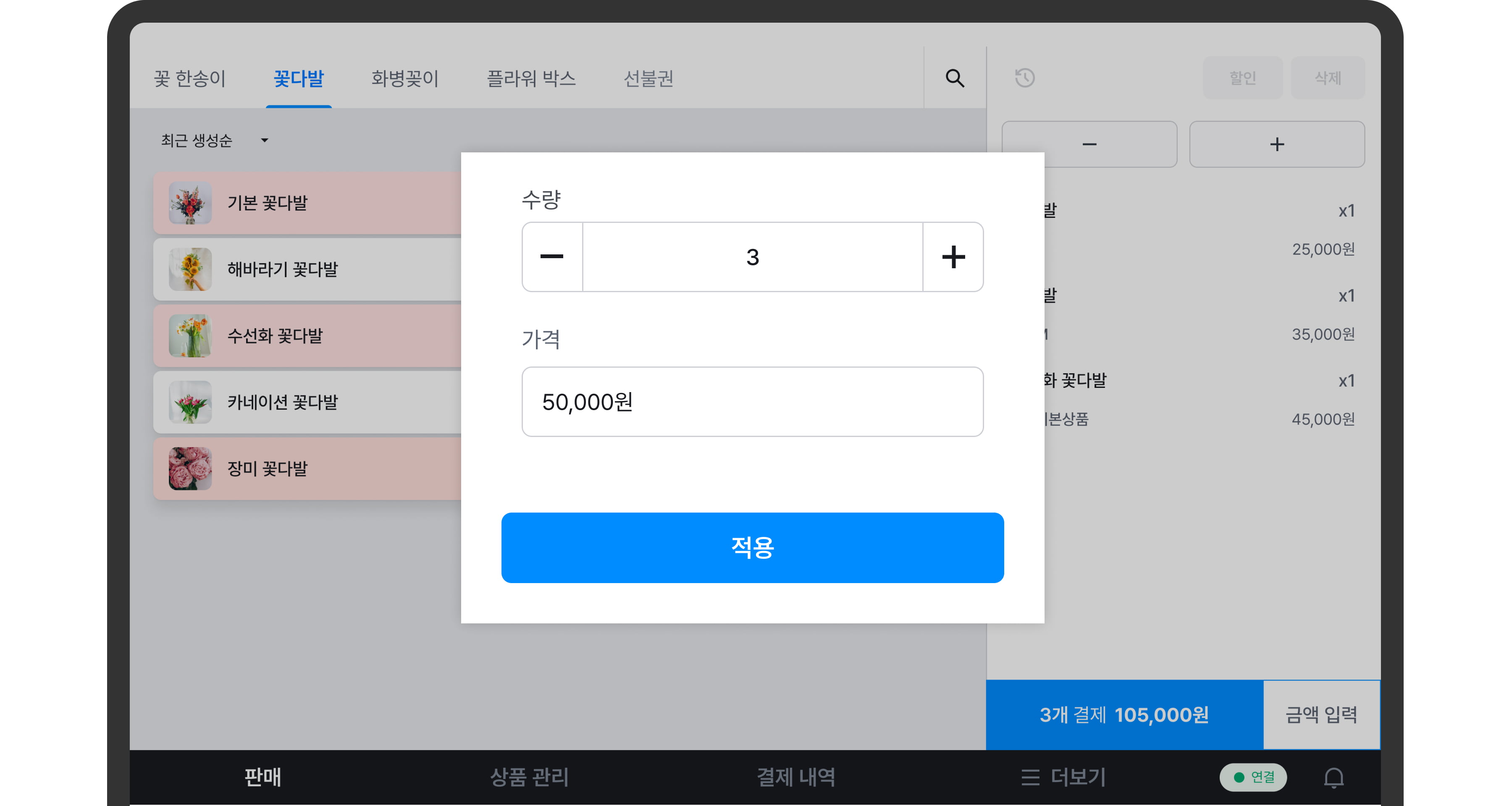
Task: Click the quantity value field showing 3
Action: point(753,257)
